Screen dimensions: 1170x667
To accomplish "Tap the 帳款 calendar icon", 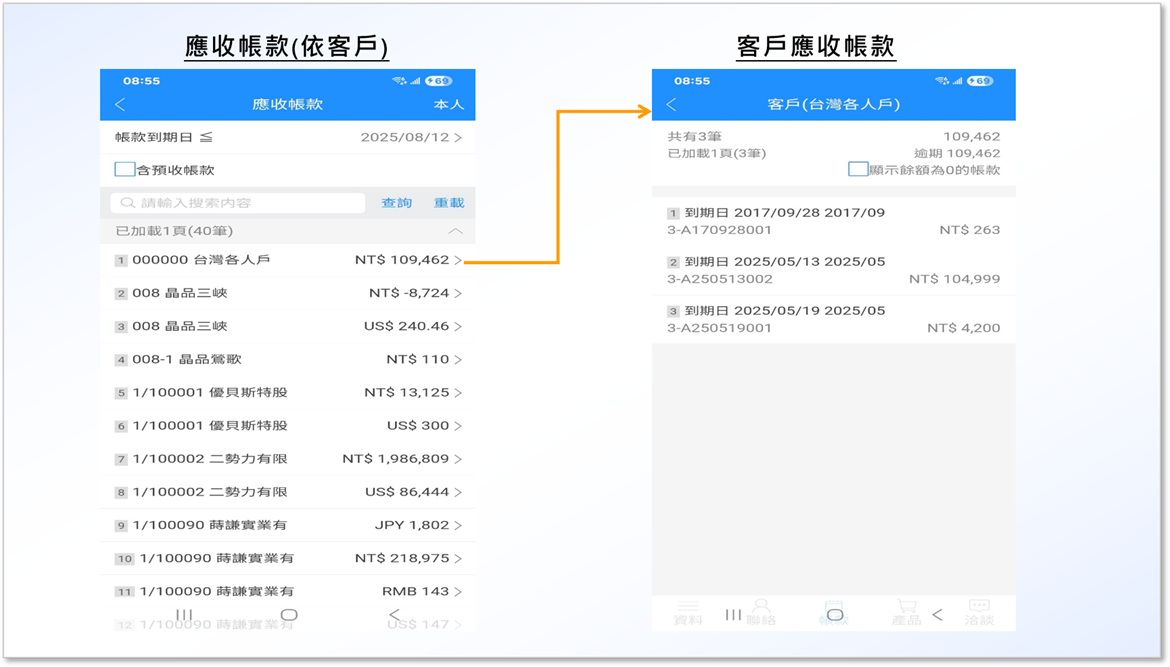I will (x=833, y=607).
